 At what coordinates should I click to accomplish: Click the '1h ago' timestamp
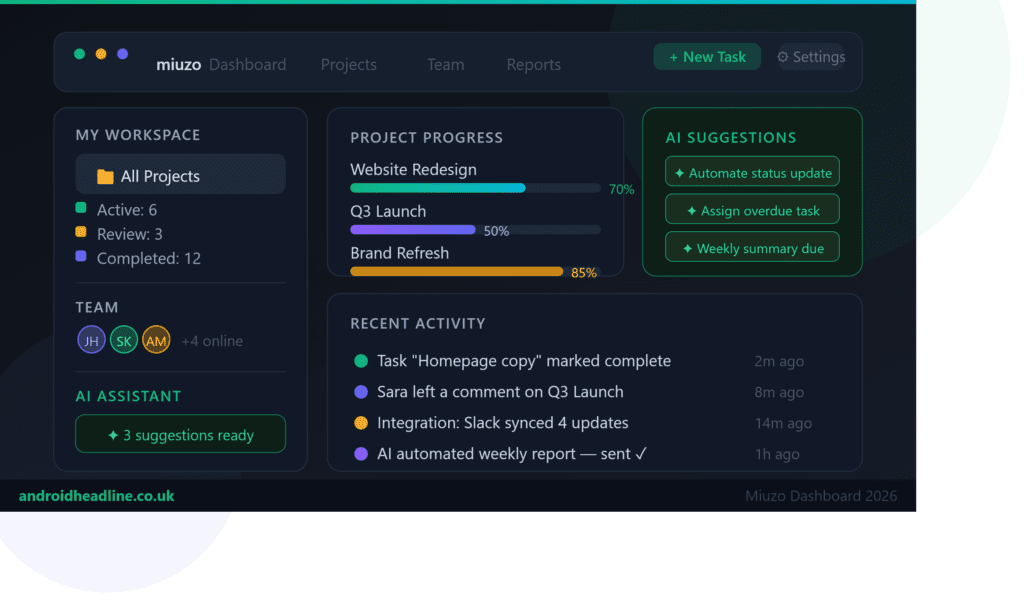(777, 454)
